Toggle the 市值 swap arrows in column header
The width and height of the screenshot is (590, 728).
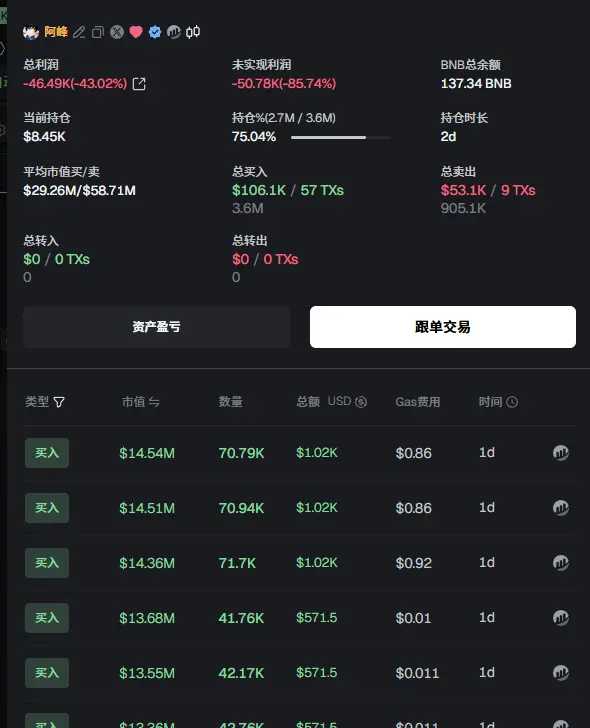pyautogui.click(x=154, y=402)
